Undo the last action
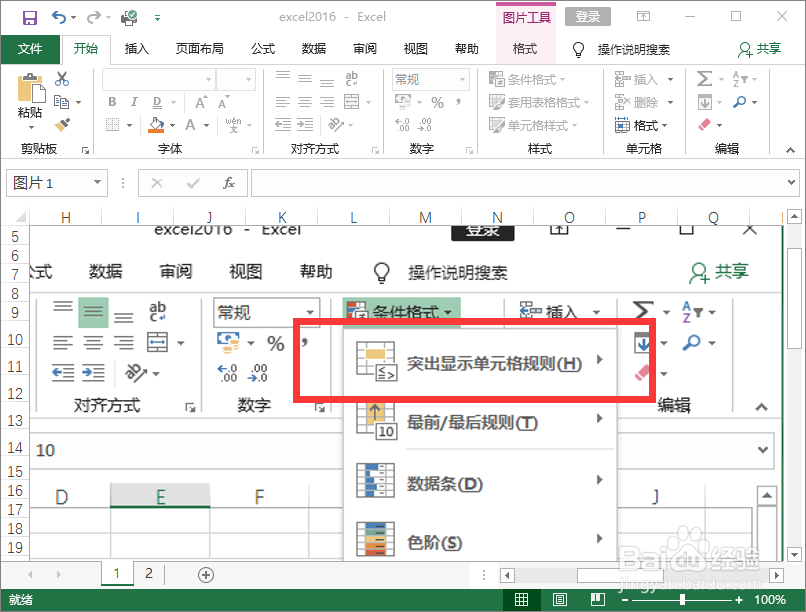 coord(59,17)
